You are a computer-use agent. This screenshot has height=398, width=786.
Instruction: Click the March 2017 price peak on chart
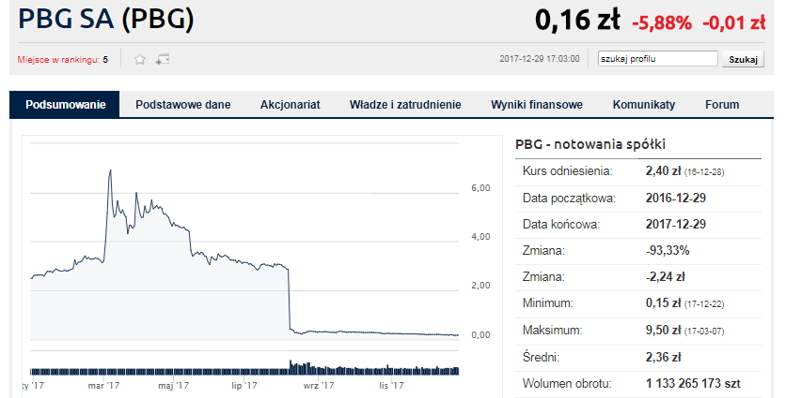(x=110, y=171)
